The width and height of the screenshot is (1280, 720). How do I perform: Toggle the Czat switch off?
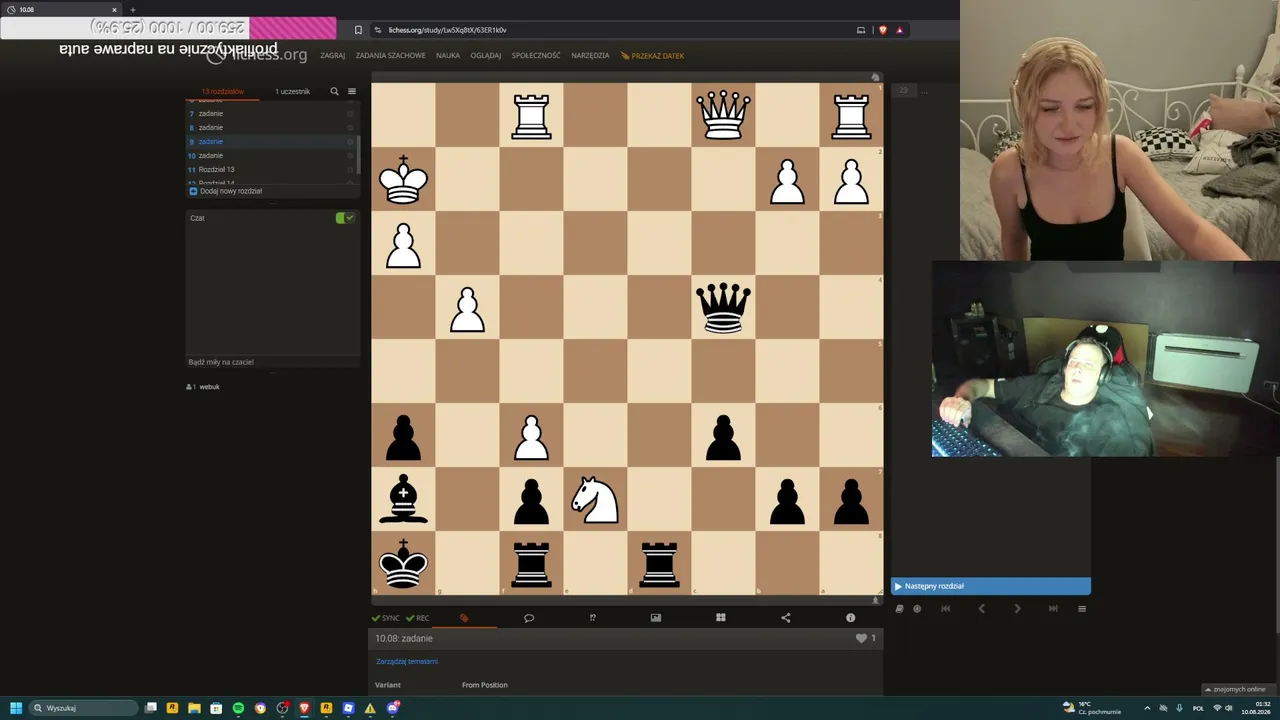[345, 218]
